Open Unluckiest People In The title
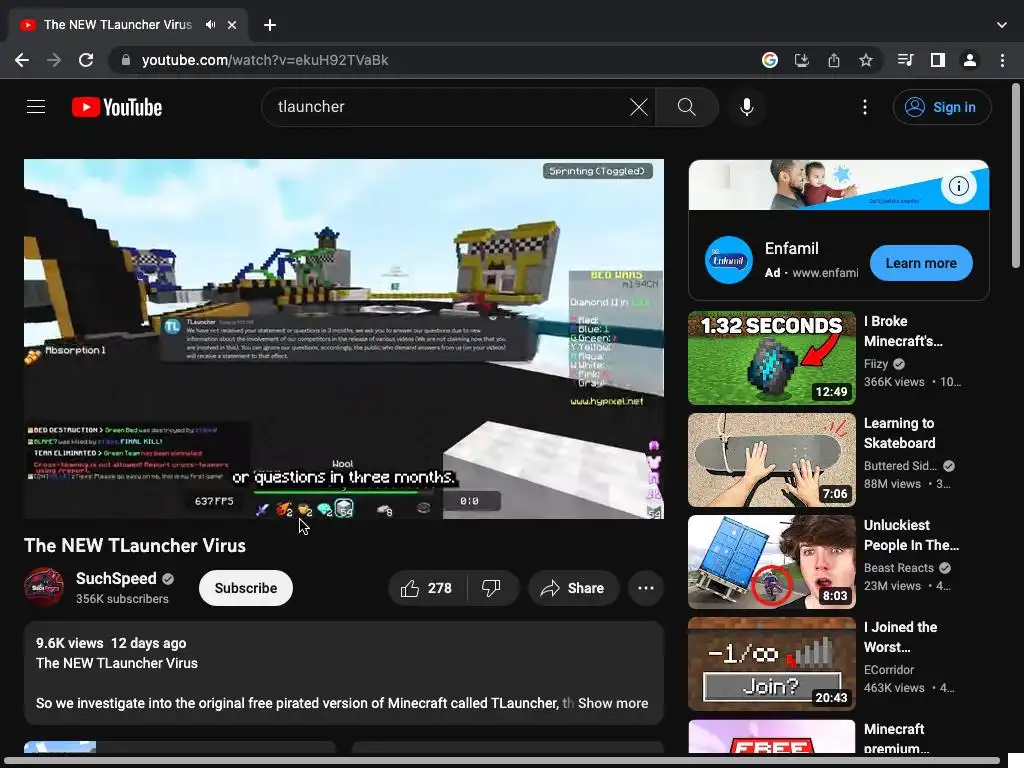The height and width of the screenshot is (768, 1024). [912, 535]
